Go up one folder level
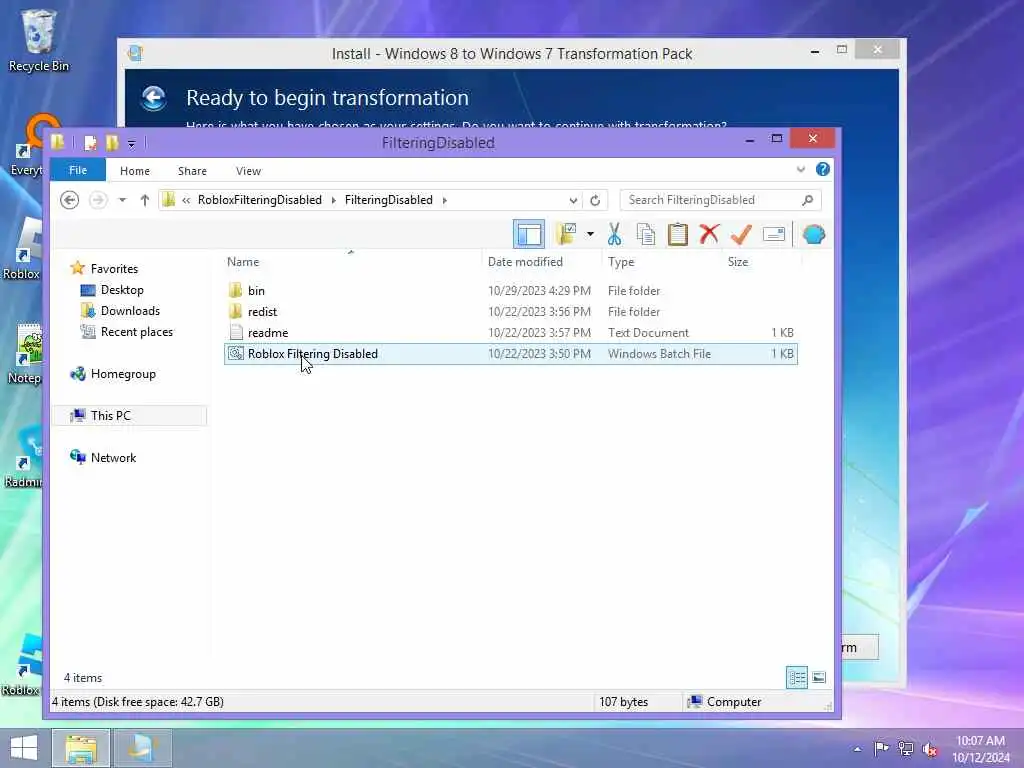1024x768 pixels. point(144,200)
